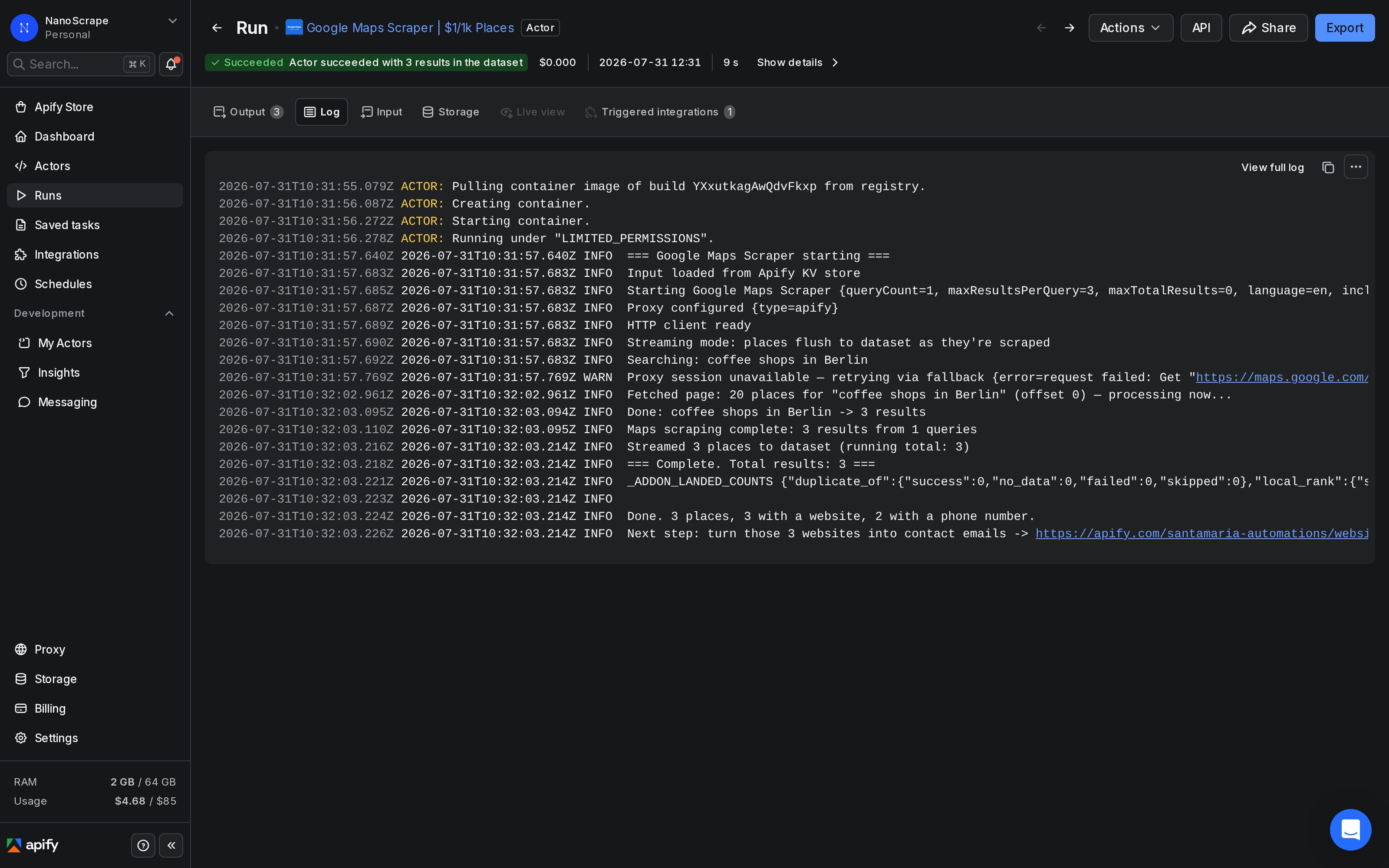This screenshot has height=868, width=1389.
Task: Click log line "Input loaded from Apify KV store"
Action: 743,273
